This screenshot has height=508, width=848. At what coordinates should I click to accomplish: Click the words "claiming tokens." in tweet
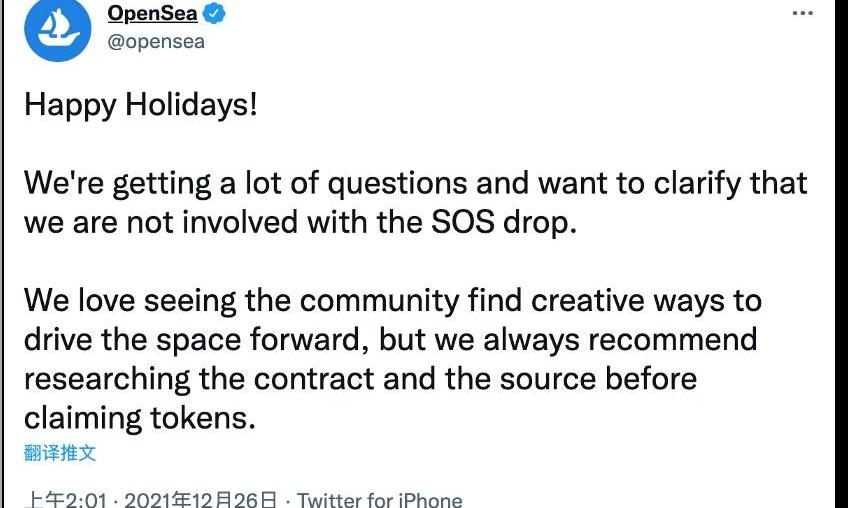click(140, 417)
